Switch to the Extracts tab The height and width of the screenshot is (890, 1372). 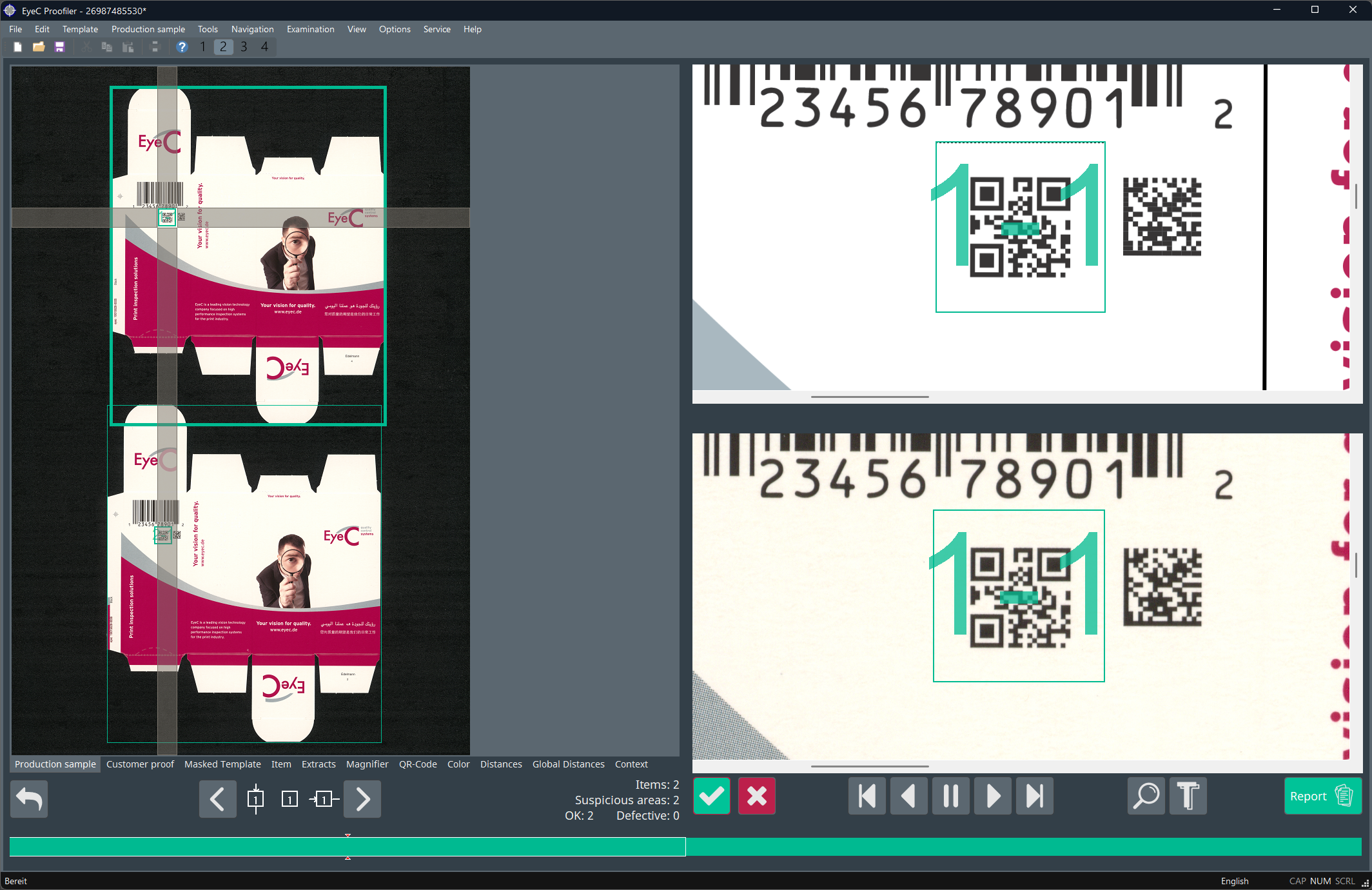pos(318,764)
